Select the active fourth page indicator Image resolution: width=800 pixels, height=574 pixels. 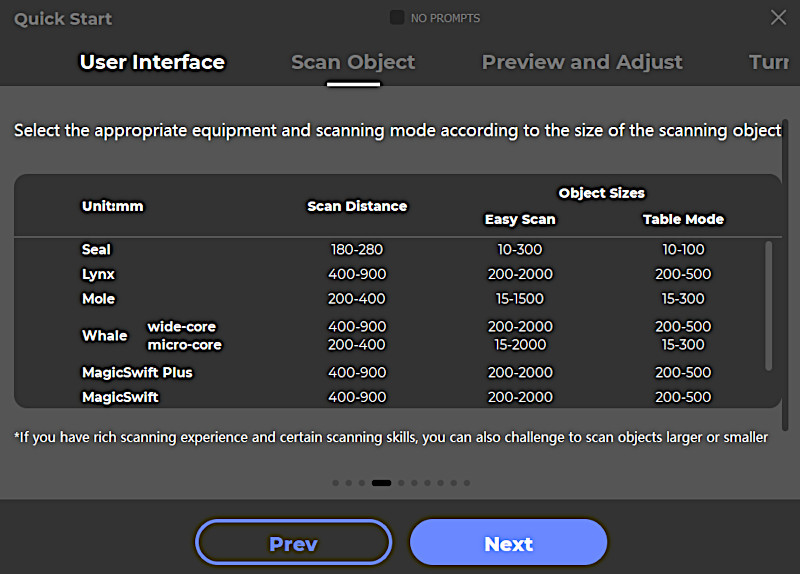click(x=381, y=483)
